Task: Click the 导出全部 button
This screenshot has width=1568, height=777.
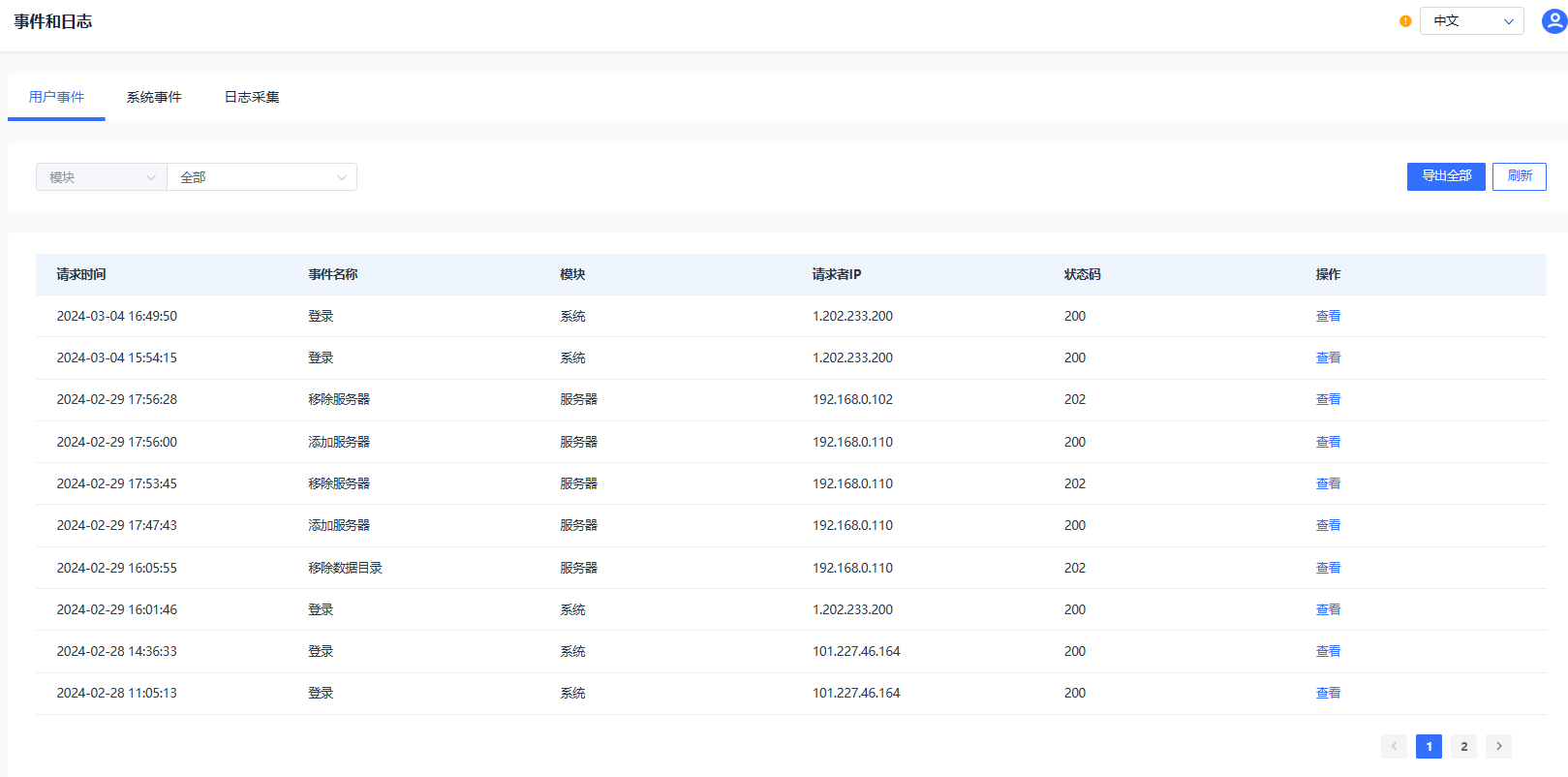Action: 1446,176
